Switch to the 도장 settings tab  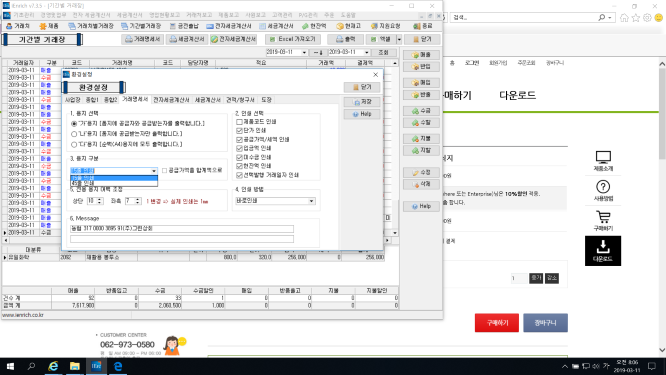click(x=266, y=100)
